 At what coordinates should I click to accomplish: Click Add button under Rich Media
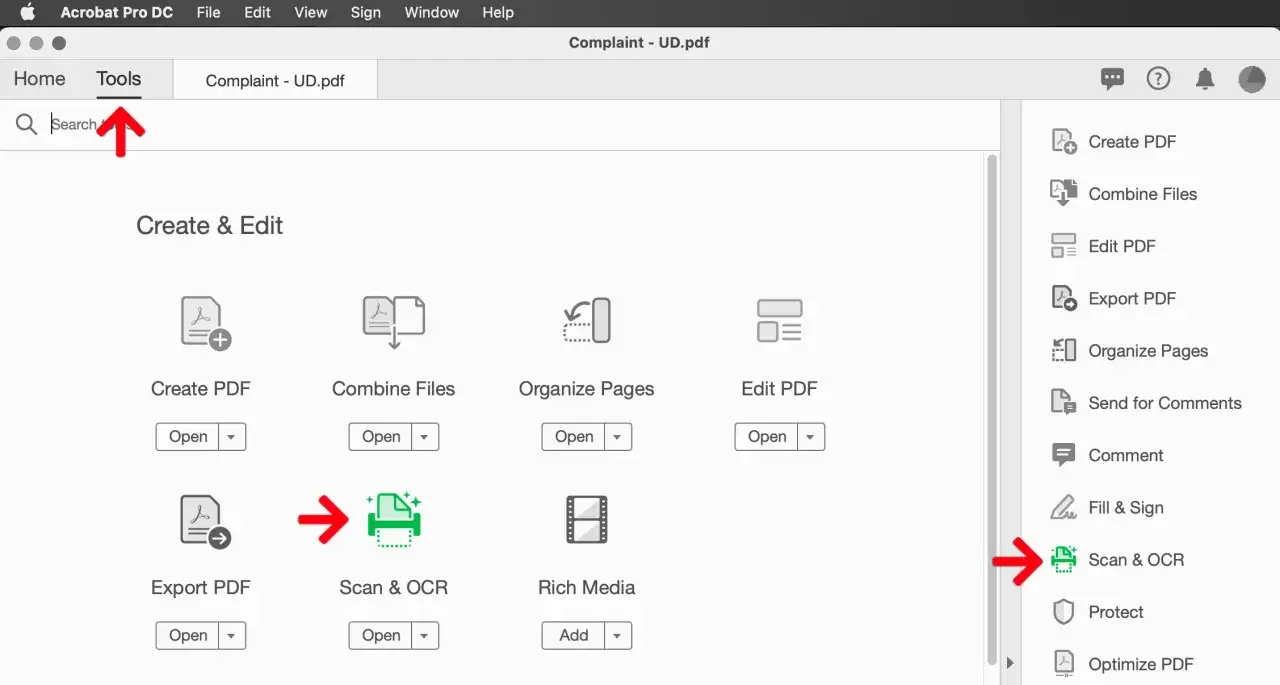574,635
